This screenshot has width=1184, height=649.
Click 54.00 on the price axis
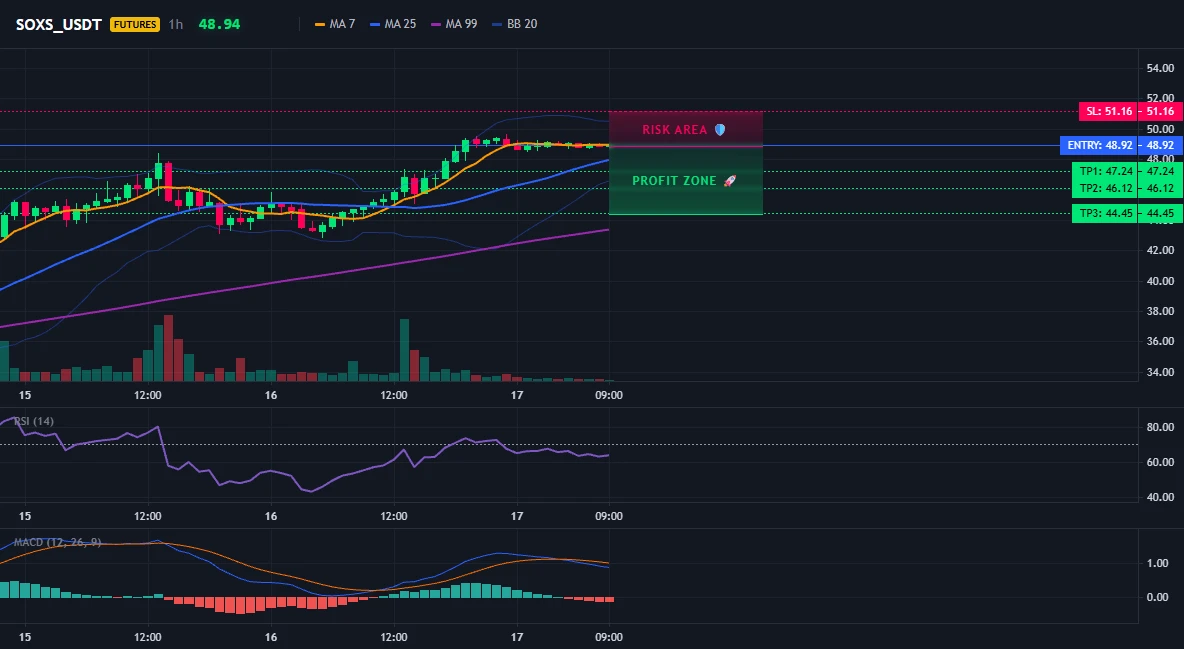point(1160,69)
